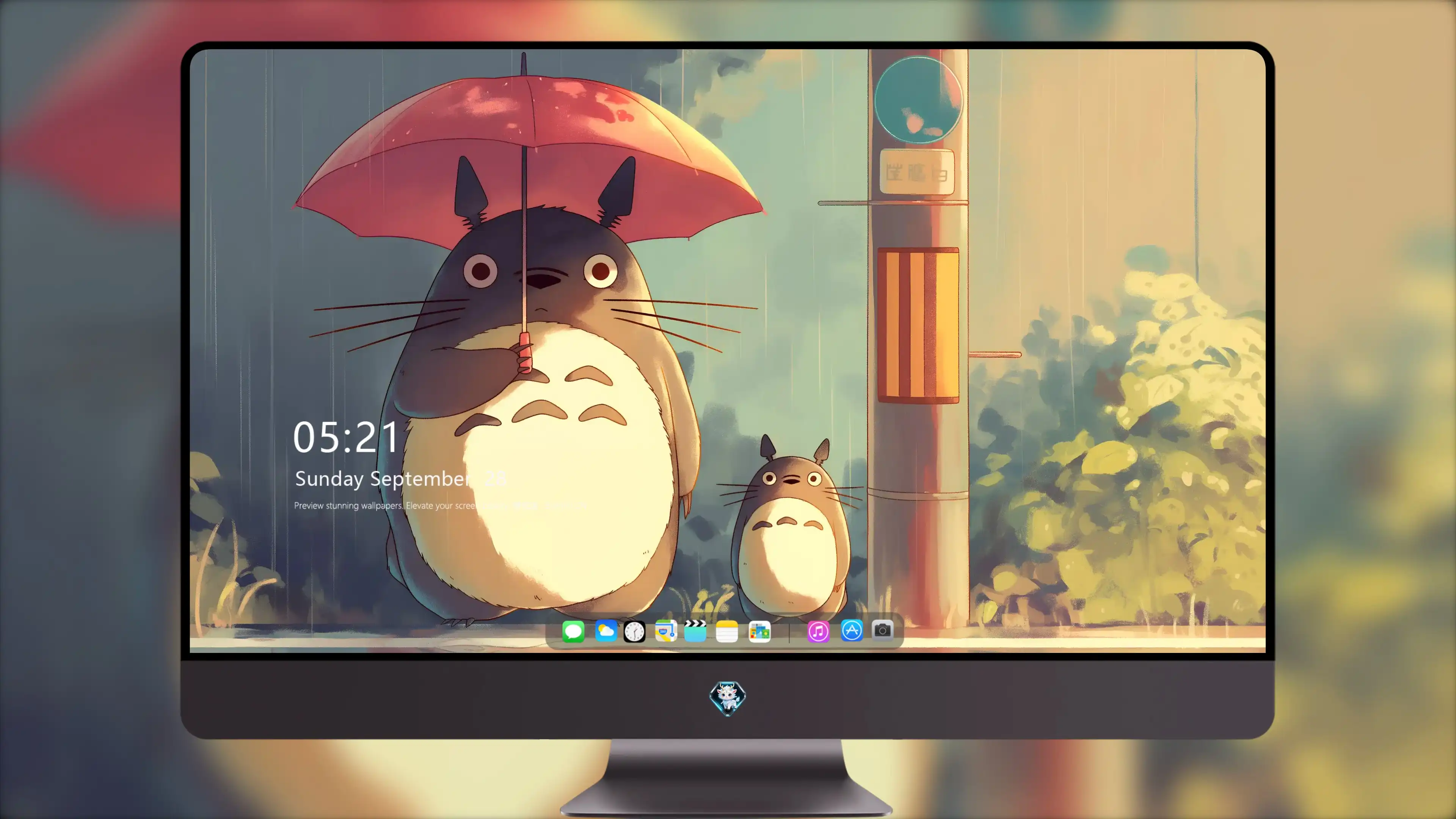Viewport: 1456px width, 819px height.
Task: Open the Maps app in the dock
Action: click(666, 631)
